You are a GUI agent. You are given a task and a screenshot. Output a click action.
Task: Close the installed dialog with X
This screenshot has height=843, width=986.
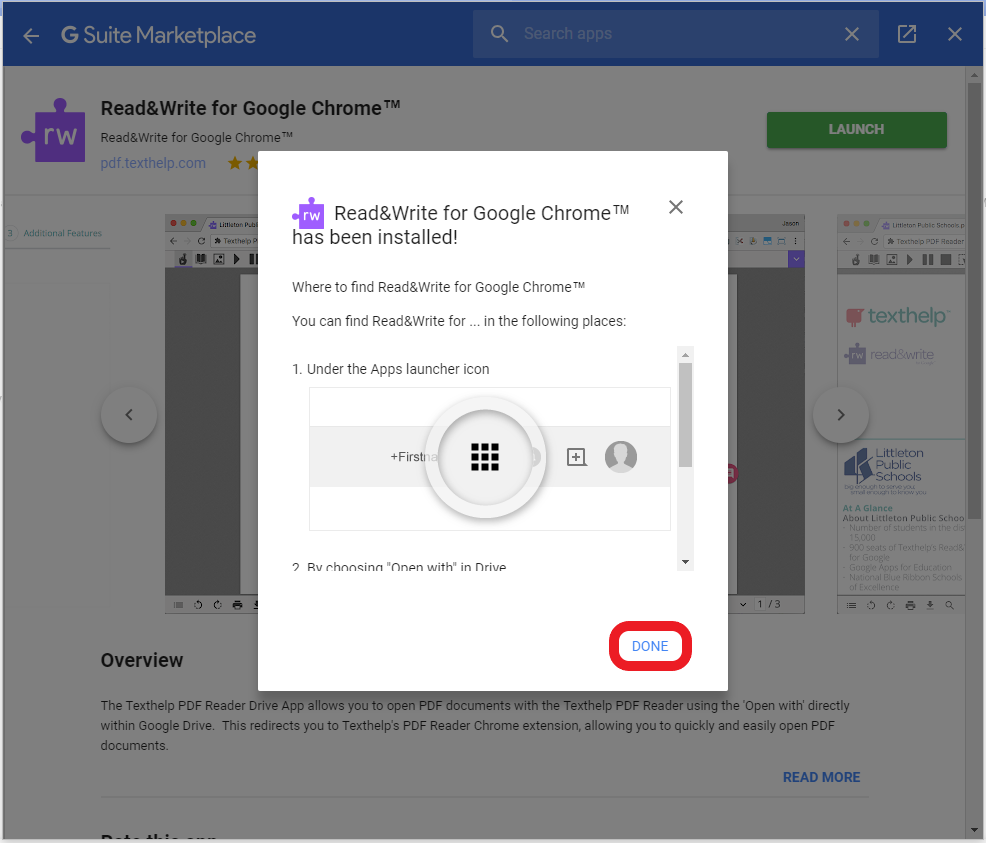(675, 207)
